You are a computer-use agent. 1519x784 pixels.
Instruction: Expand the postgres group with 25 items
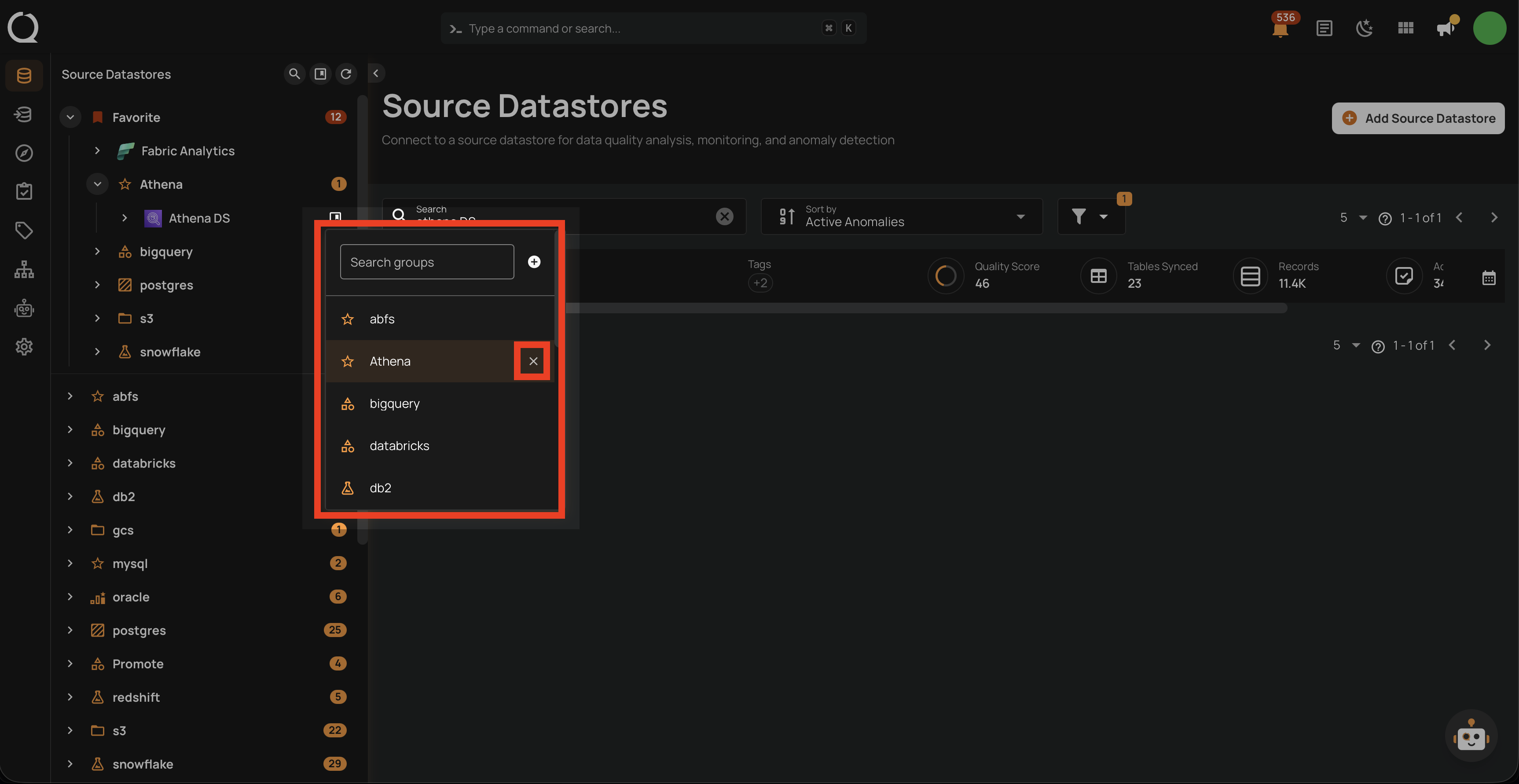coord(70,630)
